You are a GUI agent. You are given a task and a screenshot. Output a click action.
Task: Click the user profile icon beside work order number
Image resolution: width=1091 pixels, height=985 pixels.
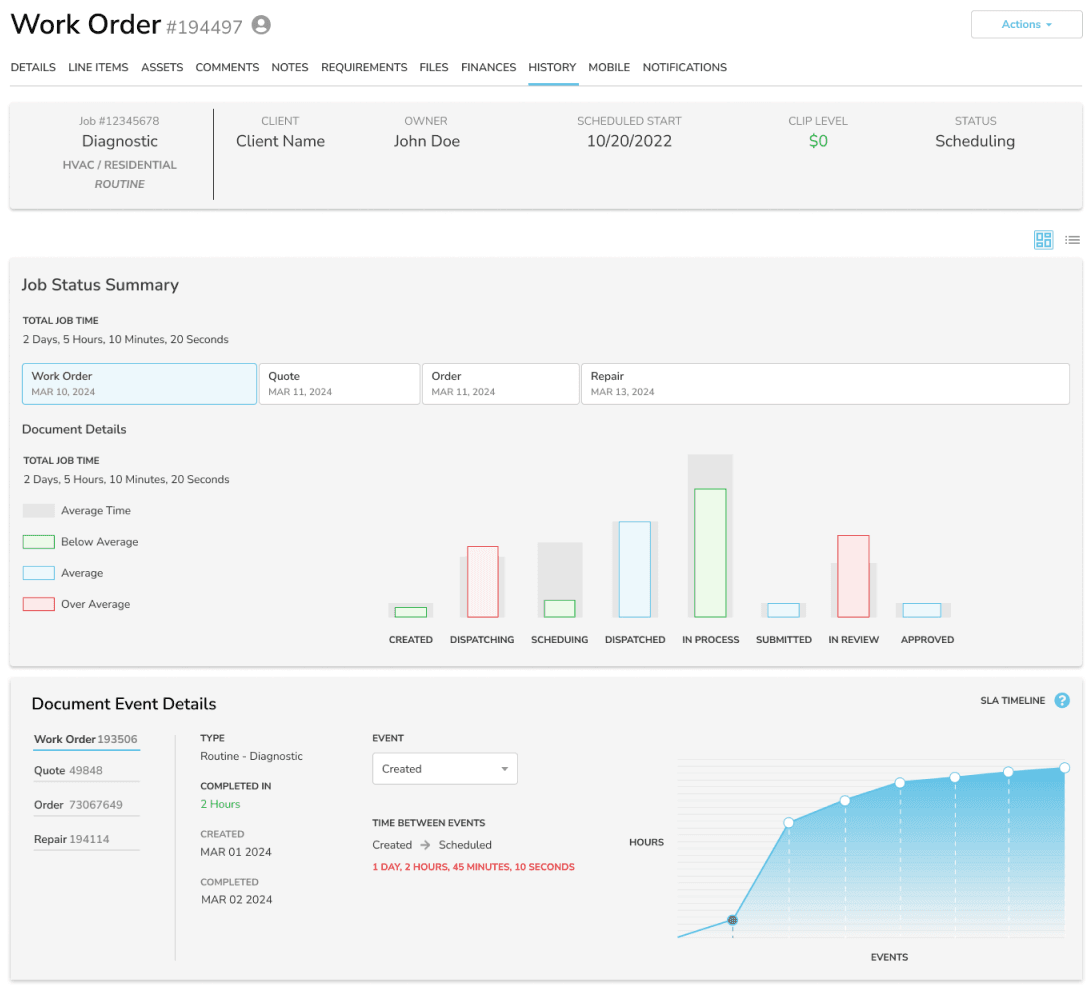[261, 25]
